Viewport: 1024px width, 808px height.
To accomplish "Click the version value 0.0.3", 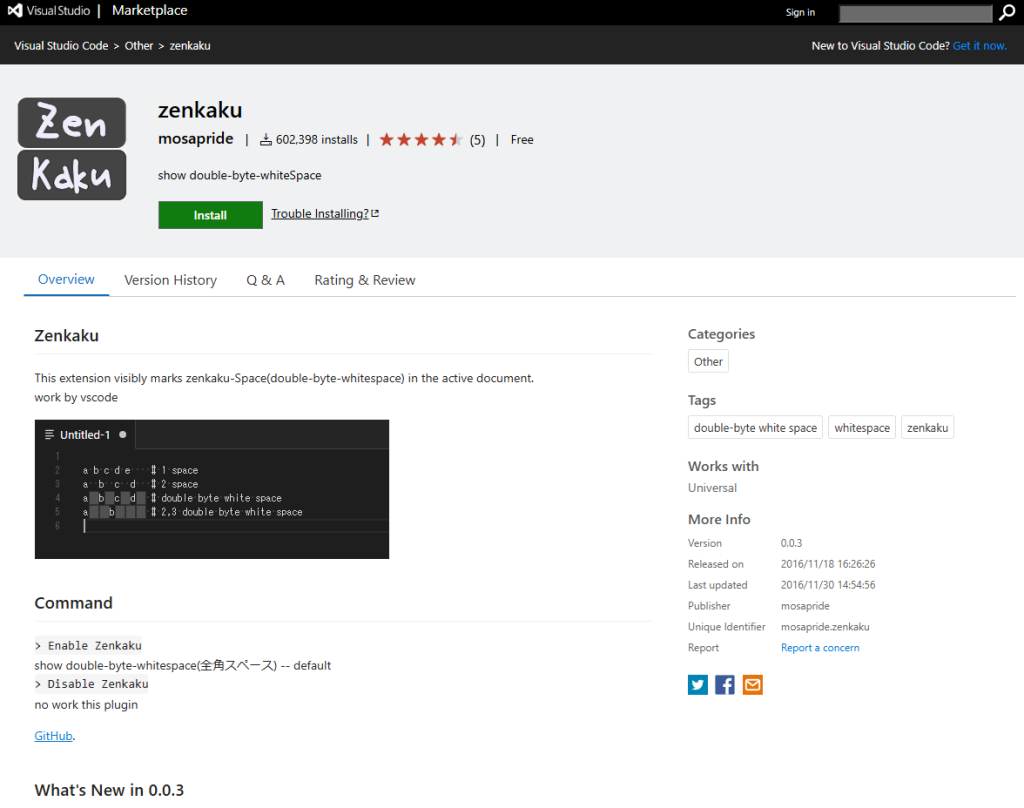I will (x=792, y=543).
